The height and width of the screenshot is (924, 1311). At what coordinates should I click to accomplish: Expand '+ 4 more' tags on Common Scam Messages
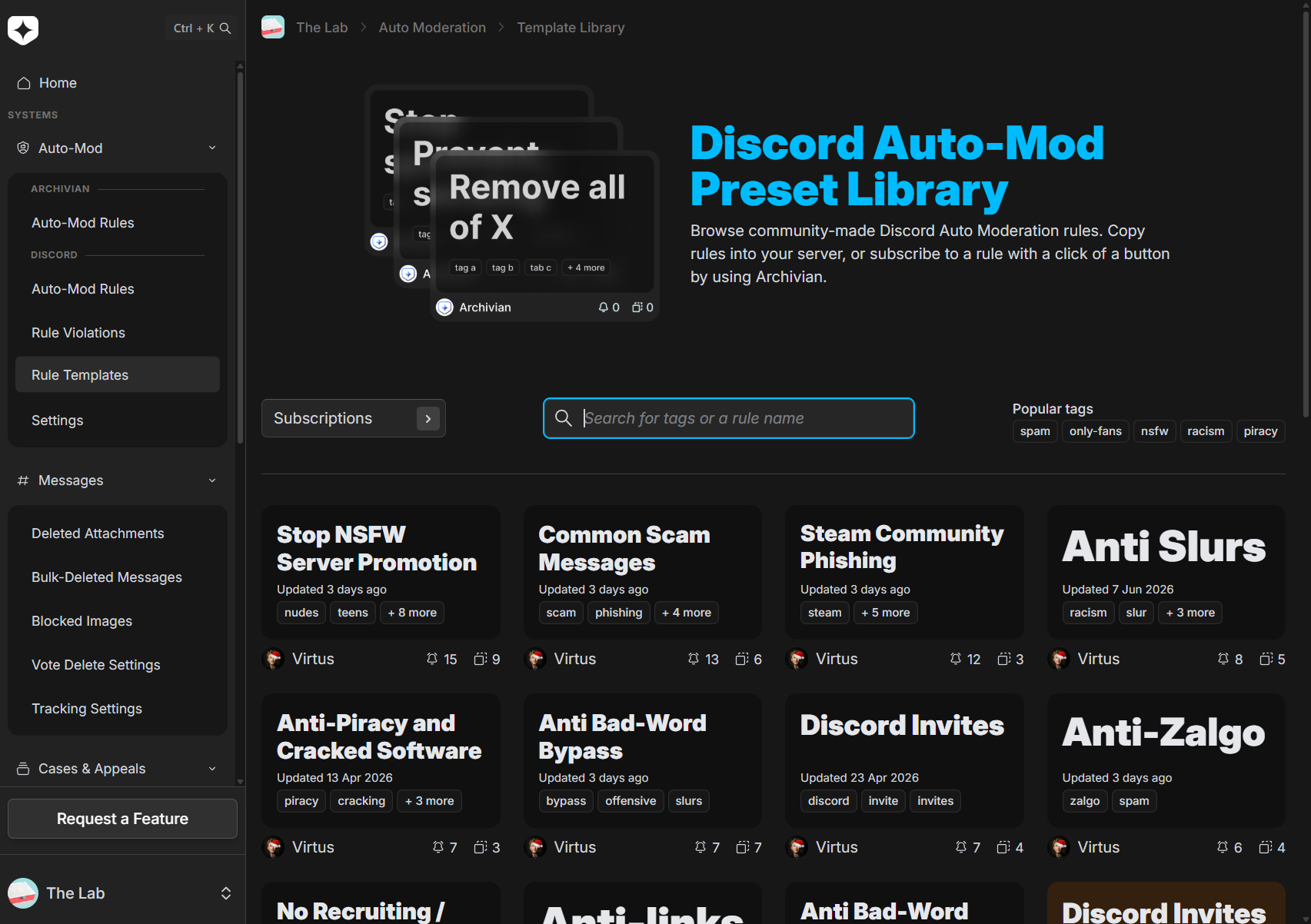tap(687, 613)
